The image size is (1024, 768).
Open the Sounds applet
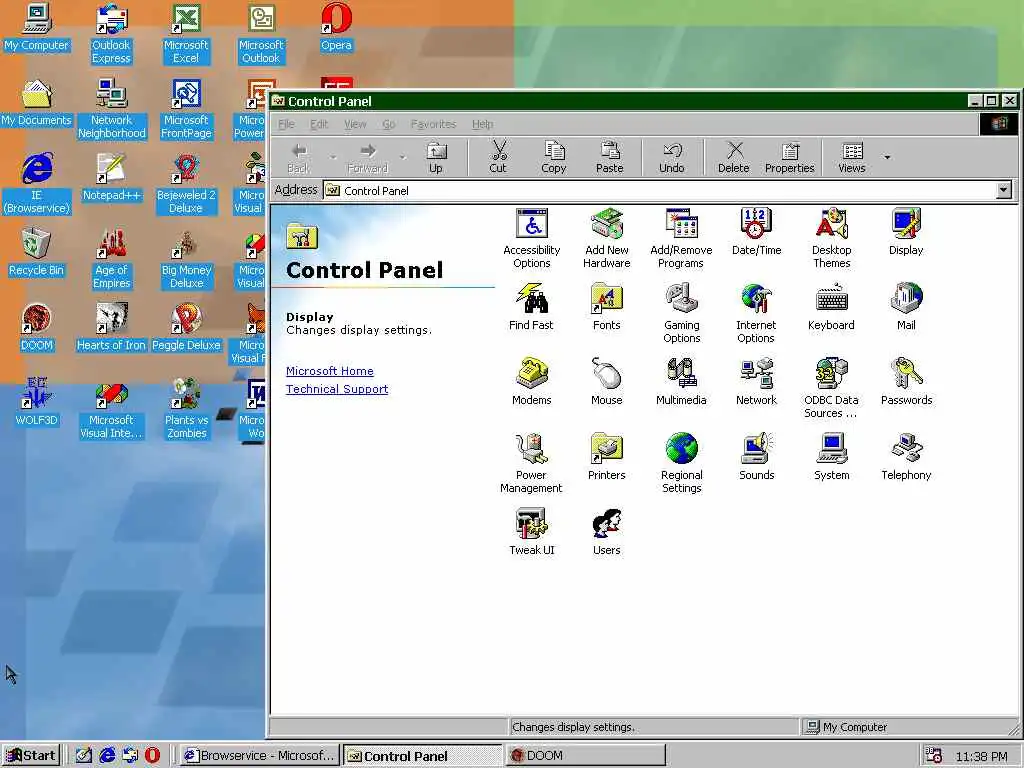756,457
